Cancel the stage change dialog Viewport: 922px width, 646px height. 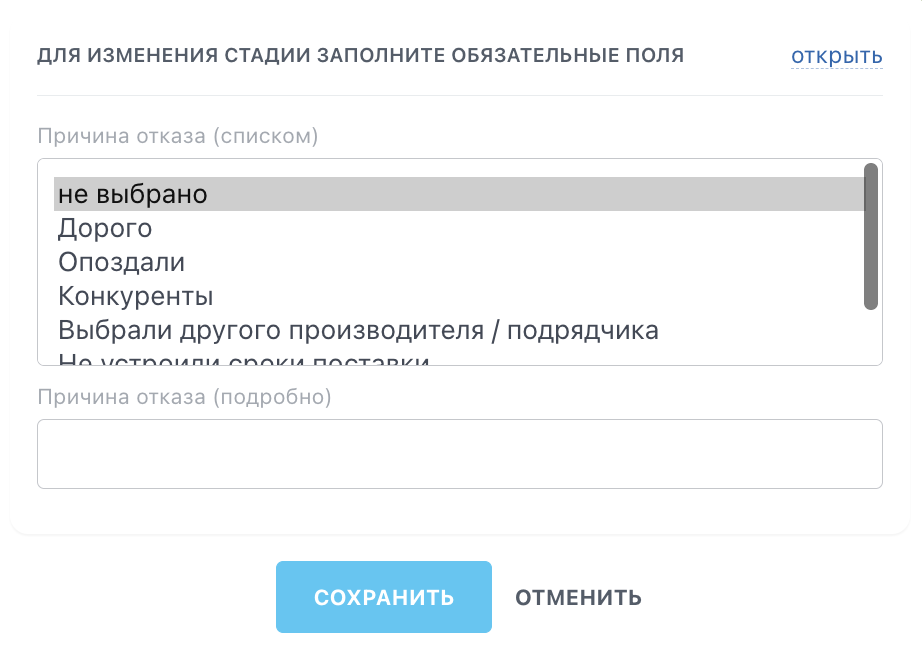coord(578,598)
